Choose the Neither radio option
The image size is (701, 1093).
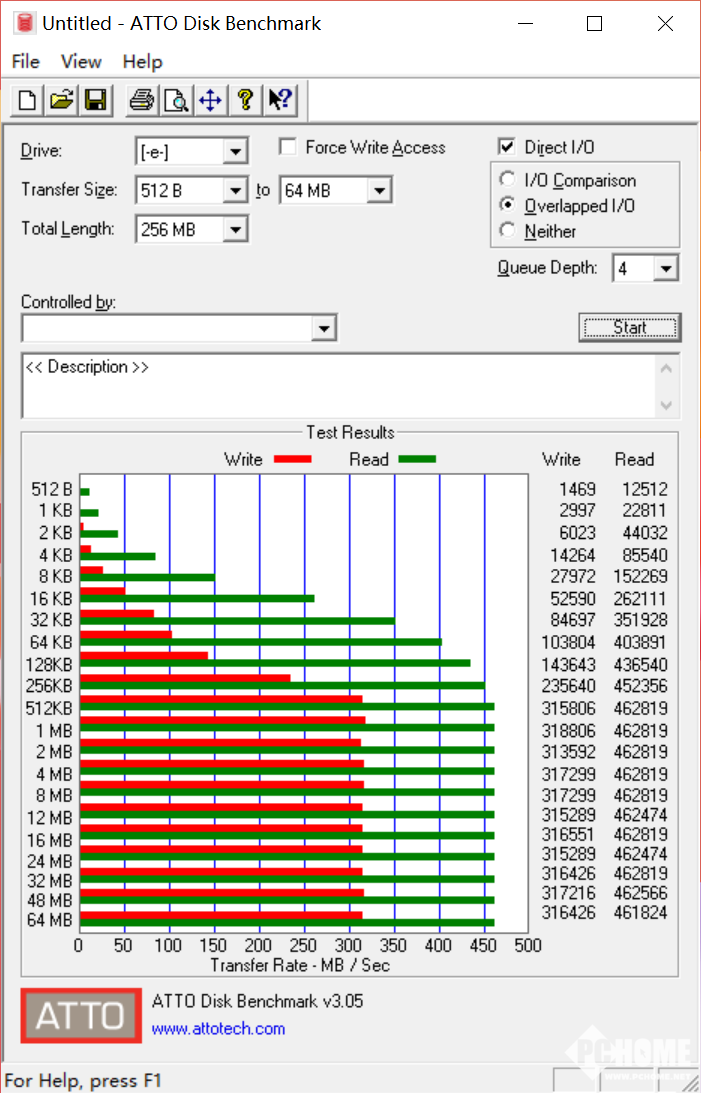[508, 231]
